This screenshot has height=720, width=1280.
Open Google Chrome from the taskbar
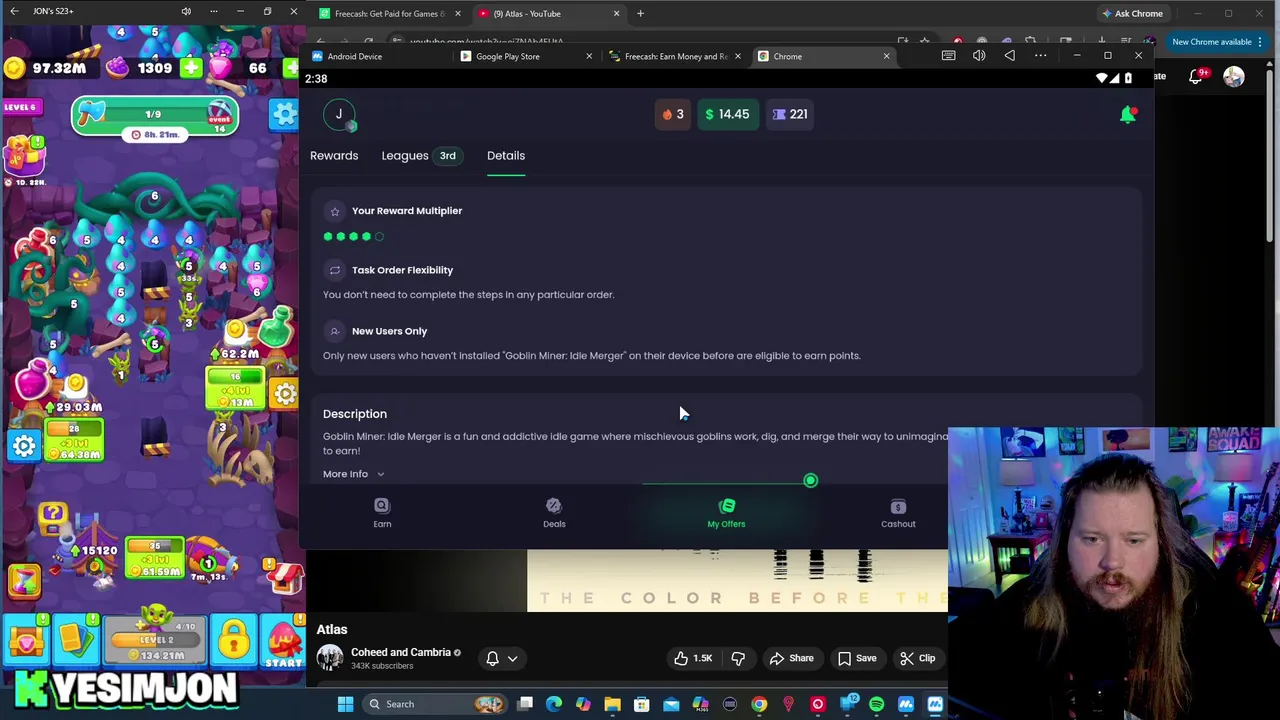(759, 704)
